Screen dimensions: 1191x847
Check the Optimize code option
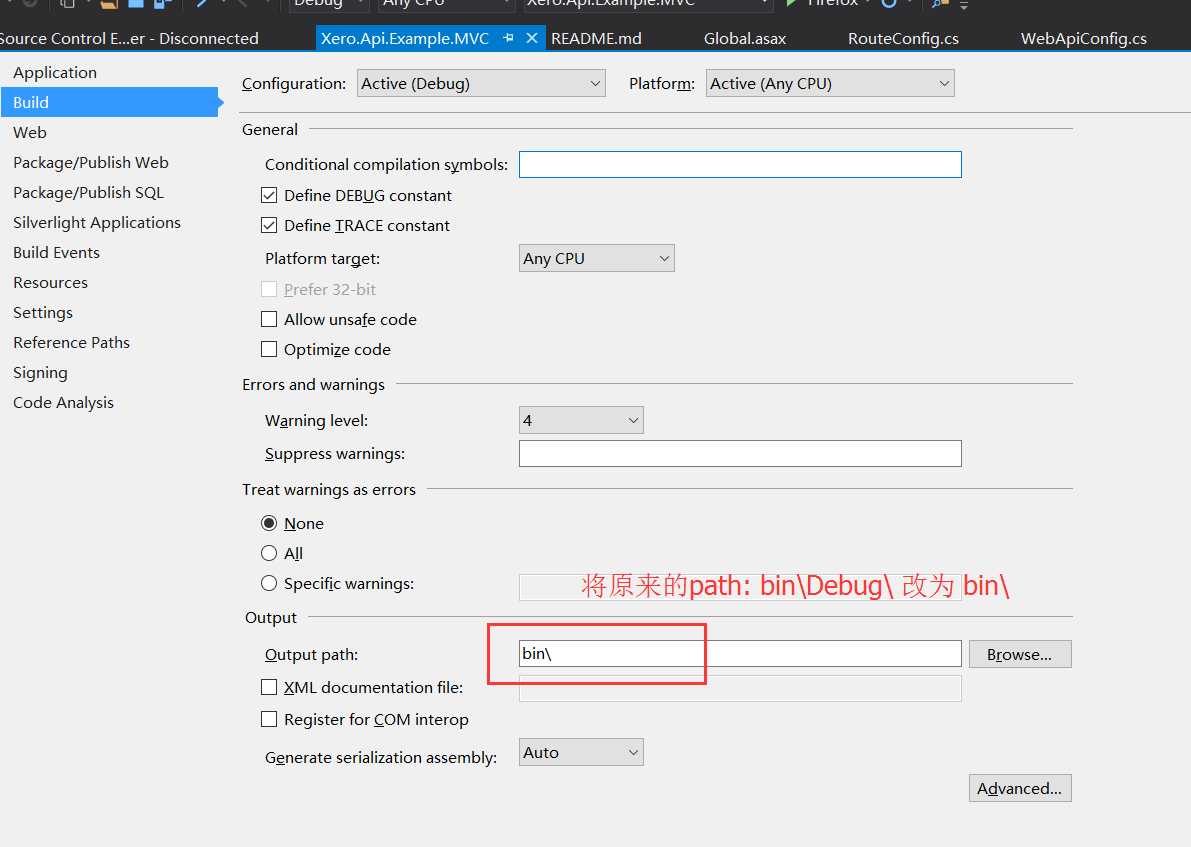point(269,350)
